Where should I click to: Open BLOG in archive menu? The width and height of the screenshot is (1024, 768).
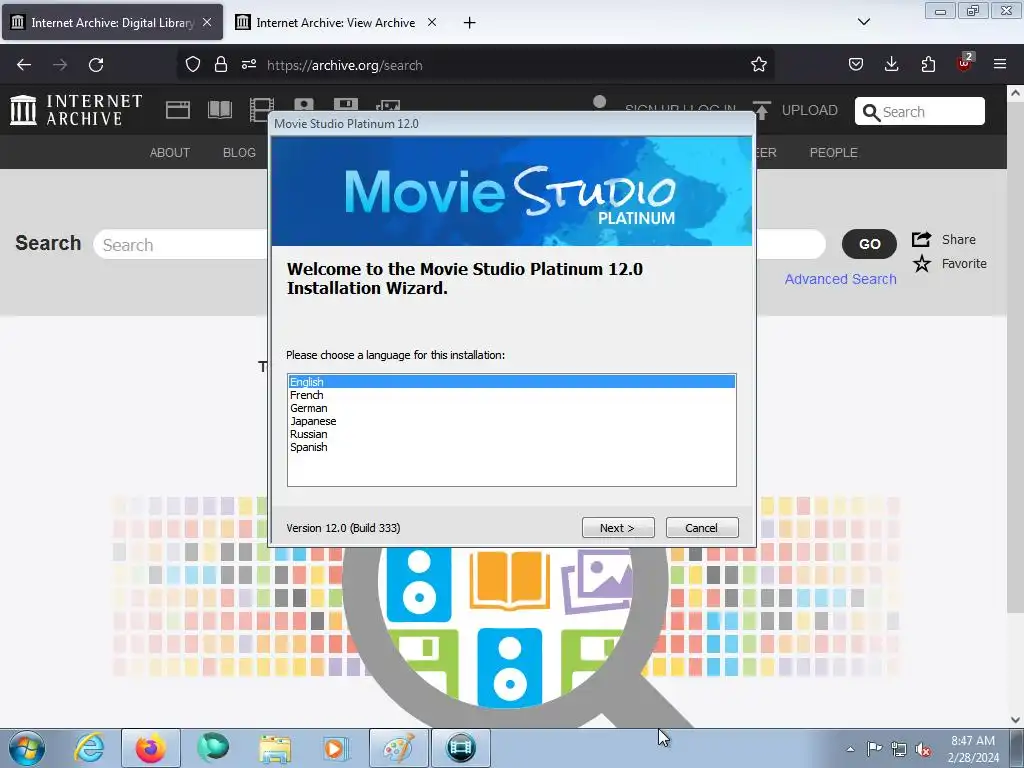coord(239,152)
